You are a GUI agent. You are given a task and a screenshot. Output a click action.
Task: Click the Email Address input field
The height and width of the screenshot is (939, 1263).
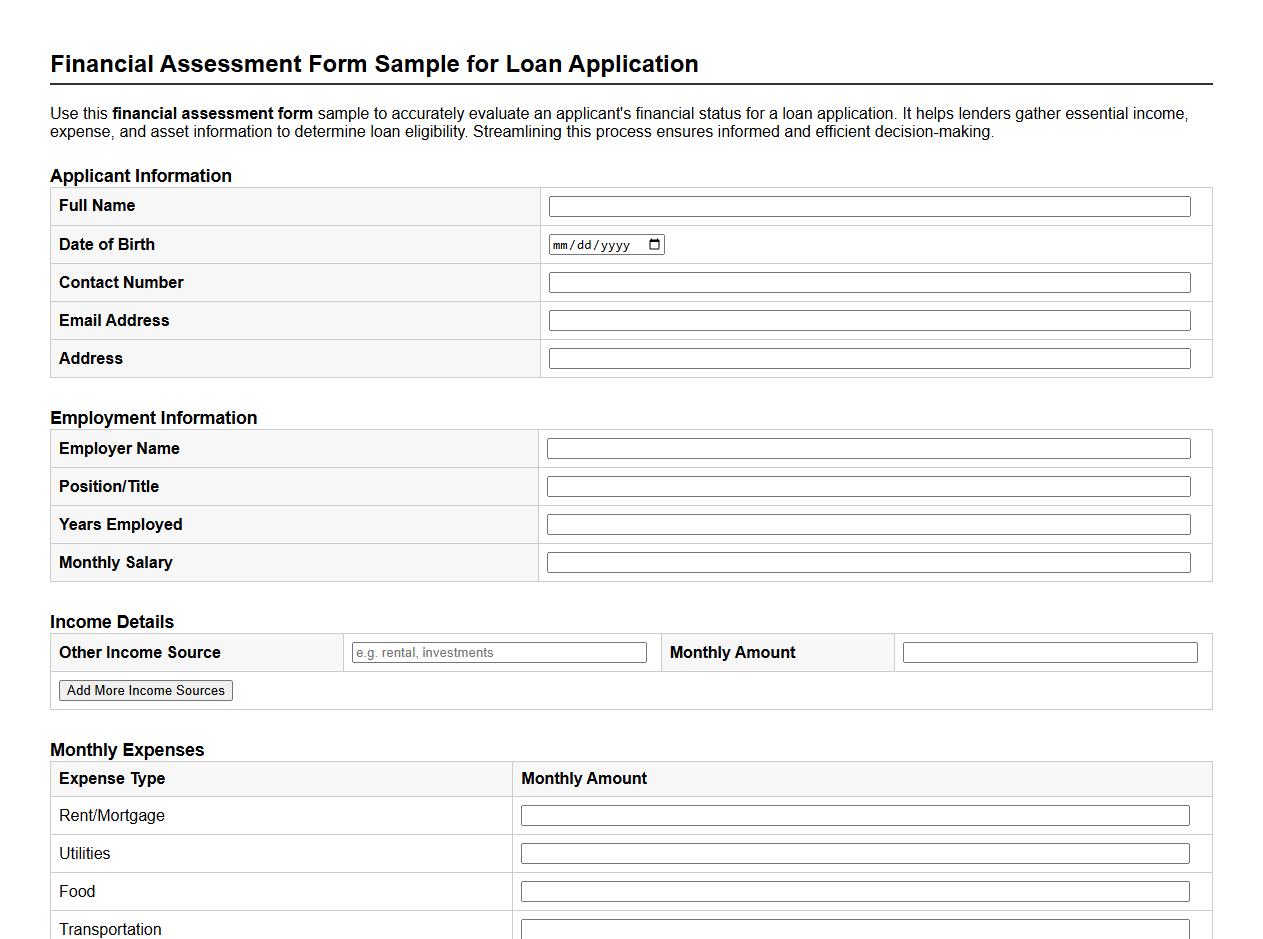(x=868, y=320)
